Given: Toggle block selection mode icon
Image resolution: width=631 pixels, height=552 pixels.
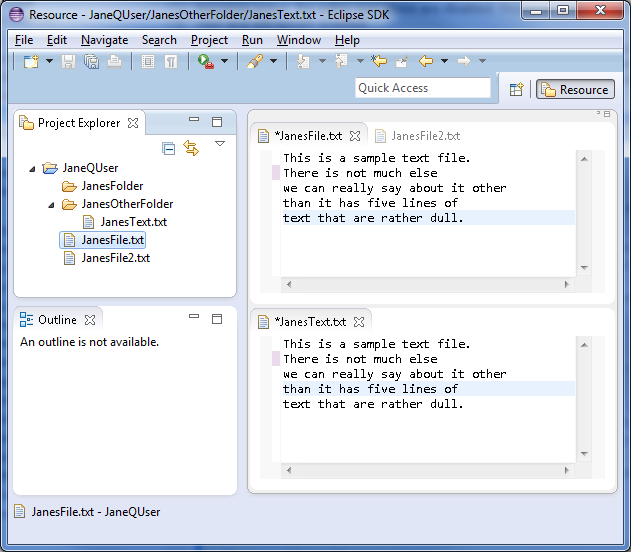Looking at the screenshot, I should (148, 61).
